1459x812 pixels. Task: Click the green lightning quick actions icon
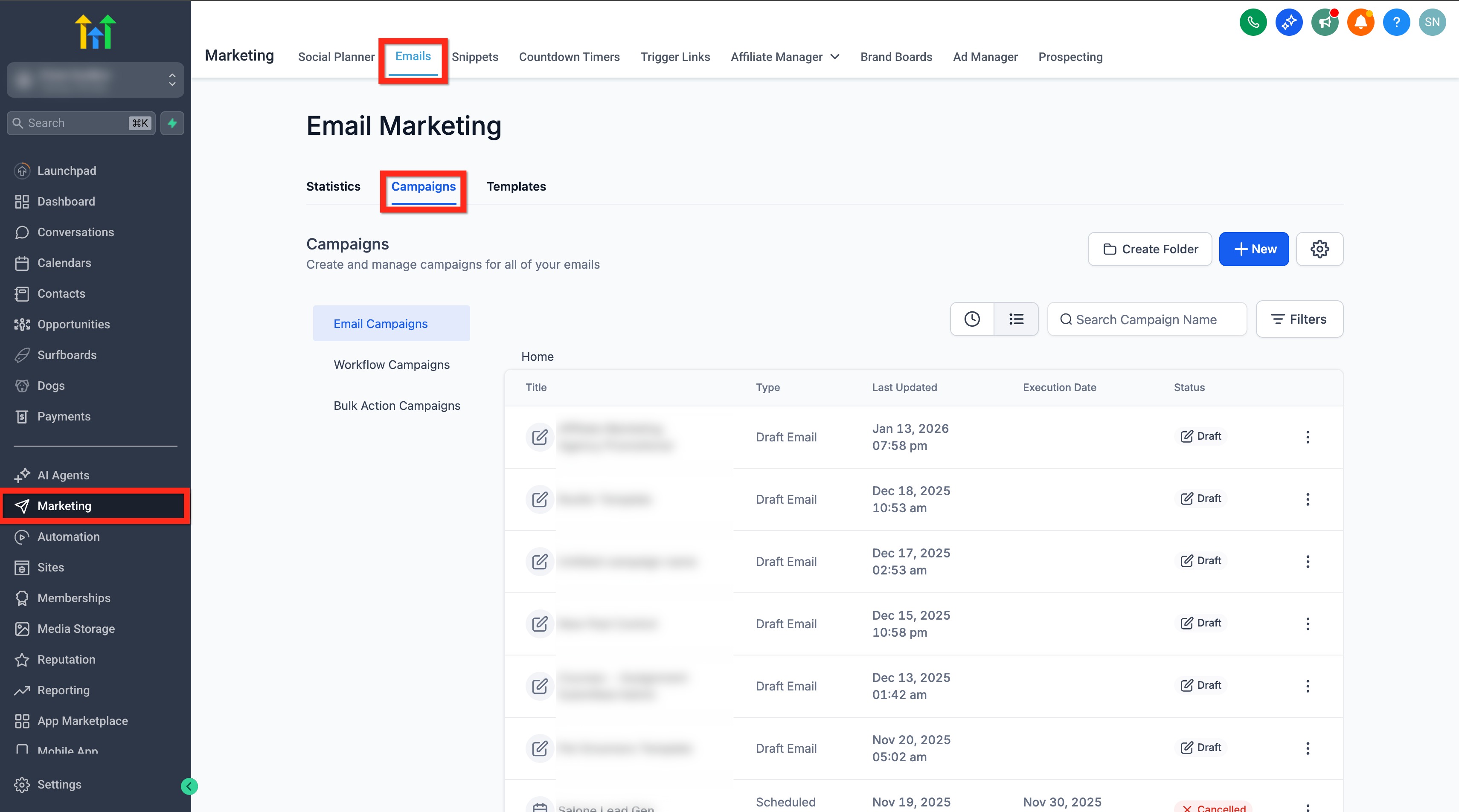click(172, 123)
